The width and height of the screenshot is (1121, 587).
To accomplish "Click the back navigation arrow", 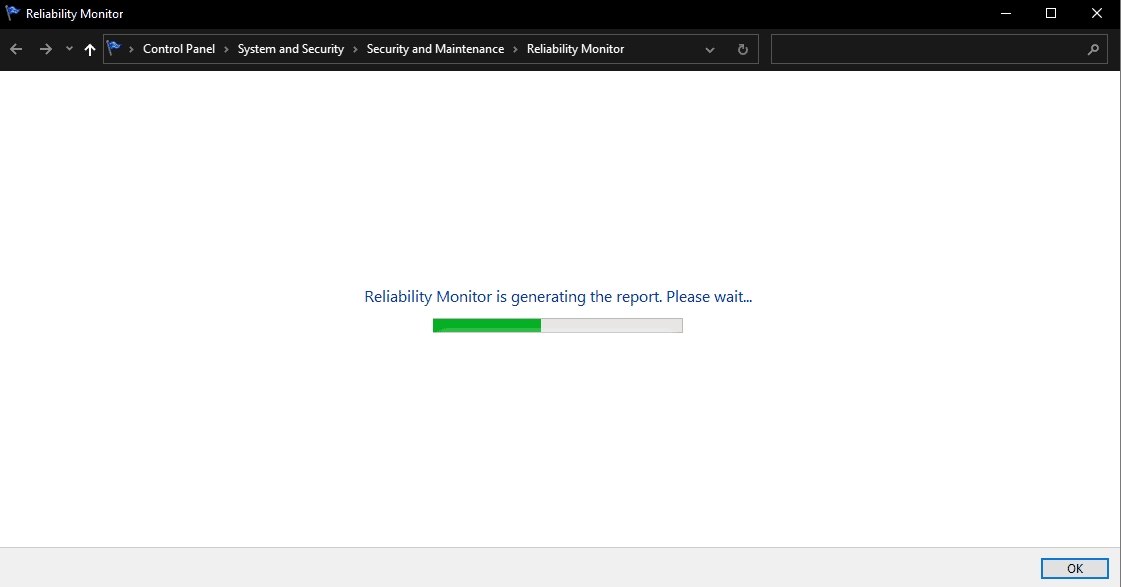I will (x=16, y=48).
